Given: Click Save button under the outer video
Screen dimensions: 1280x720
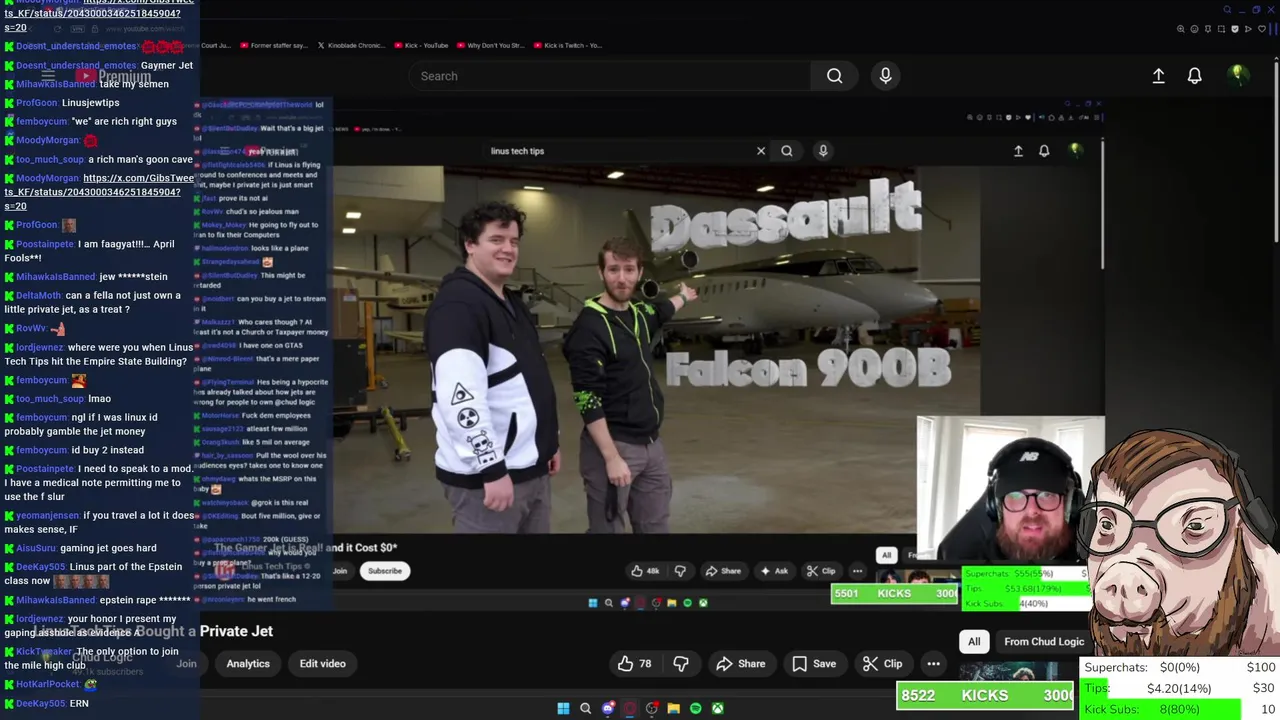Looking at the screenshot, I should [814, 663].
